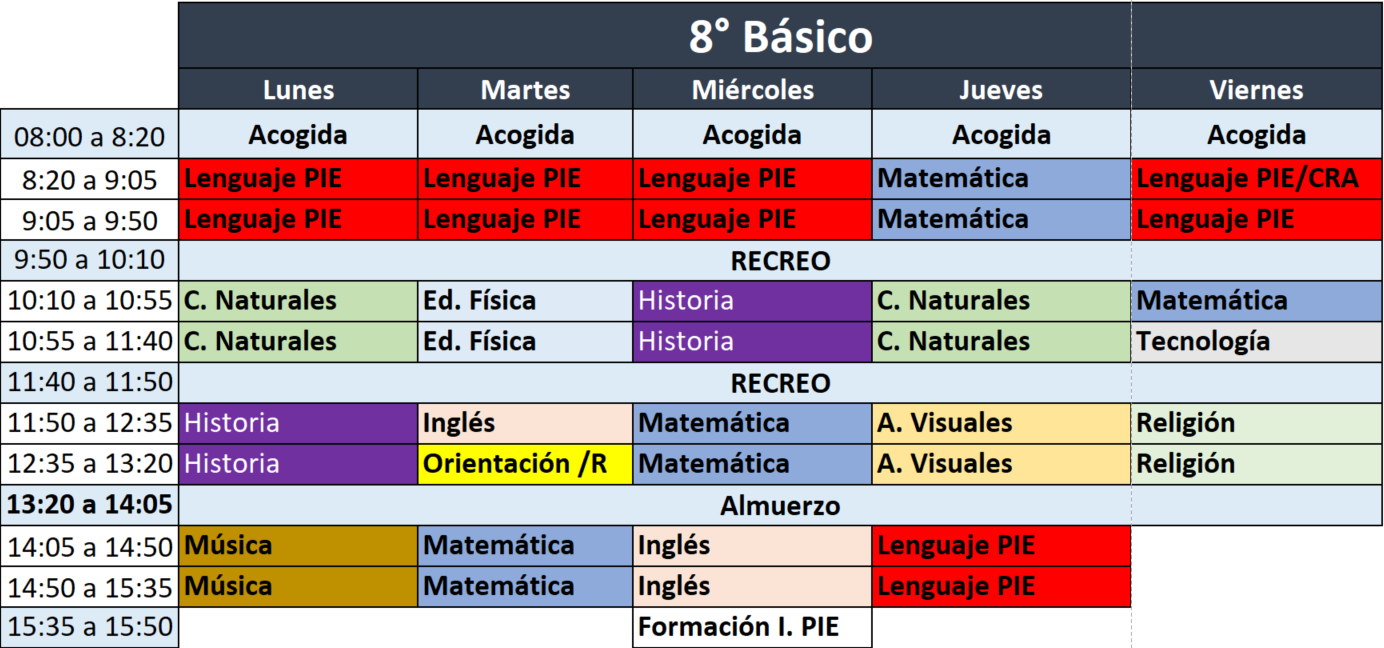The image size is (1384, 648).
Task: Select Tuesday's Inglés cell at 11:50
Action: tap(525, 423)
